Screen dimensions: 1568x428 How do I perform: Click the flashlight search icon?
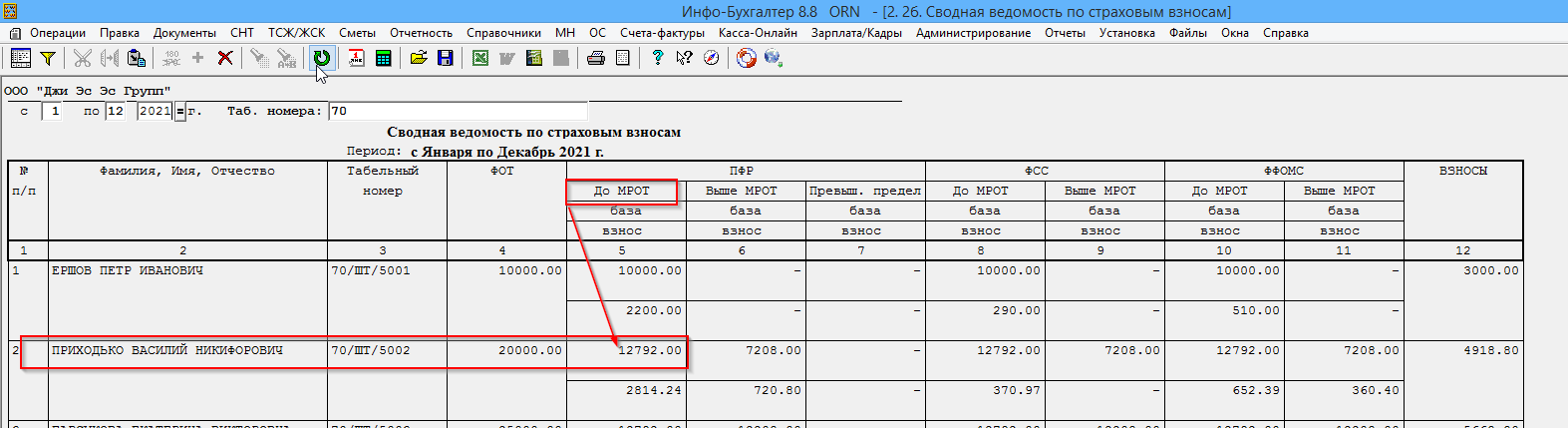coord(259,58)
